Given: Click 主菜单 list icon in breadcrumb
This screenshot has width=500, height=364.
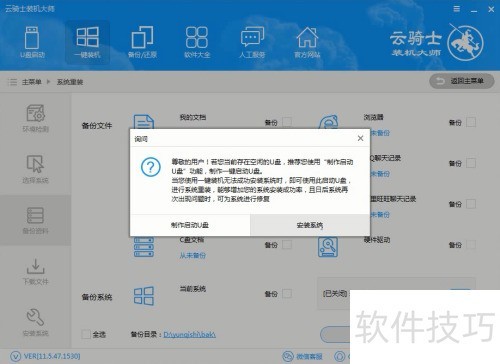Looking at the screenshot, I should tap(12, 82).
